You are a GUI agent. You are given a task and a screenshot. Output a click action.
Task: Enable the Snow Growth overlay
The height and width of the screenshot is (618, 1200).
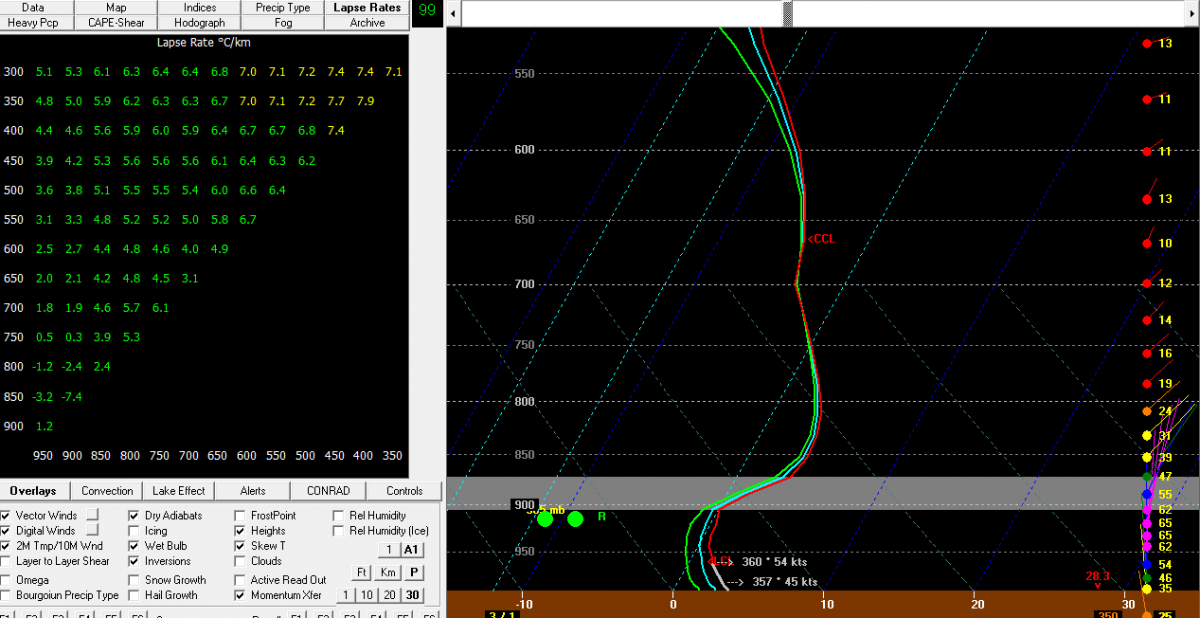136,580
